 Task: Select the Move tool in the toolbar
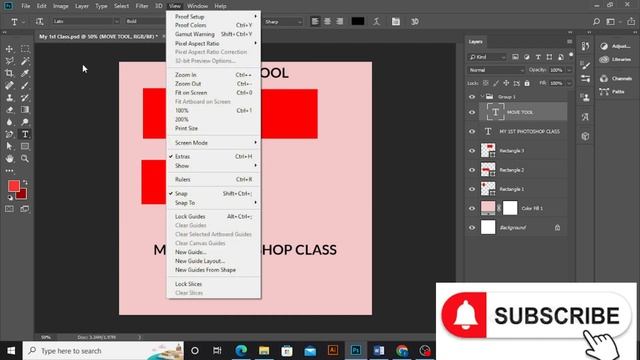(x=9, y=49)
